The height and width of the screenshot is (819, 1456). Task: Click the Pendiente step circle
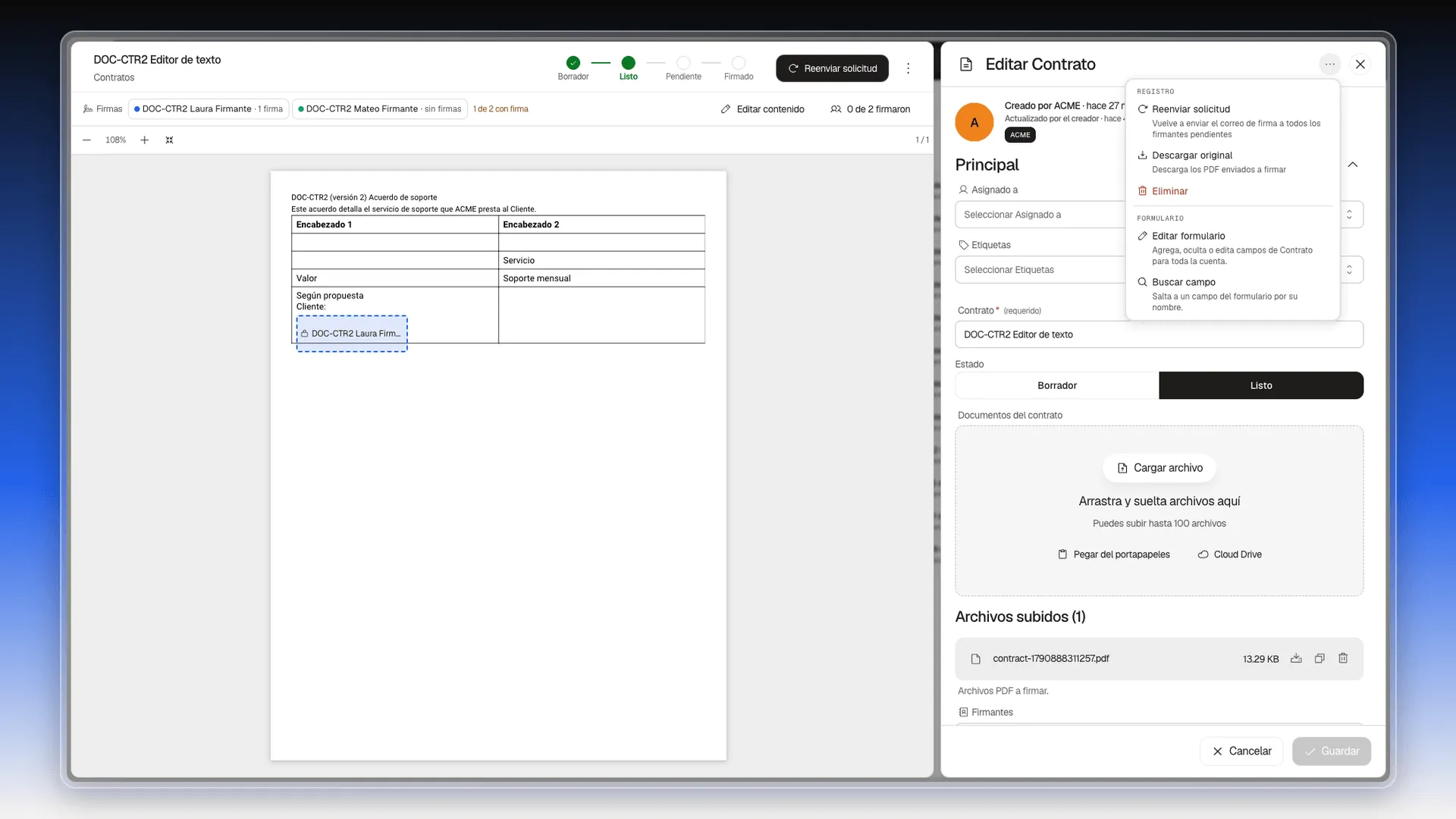pyautogui.click(x=683, y=63)
